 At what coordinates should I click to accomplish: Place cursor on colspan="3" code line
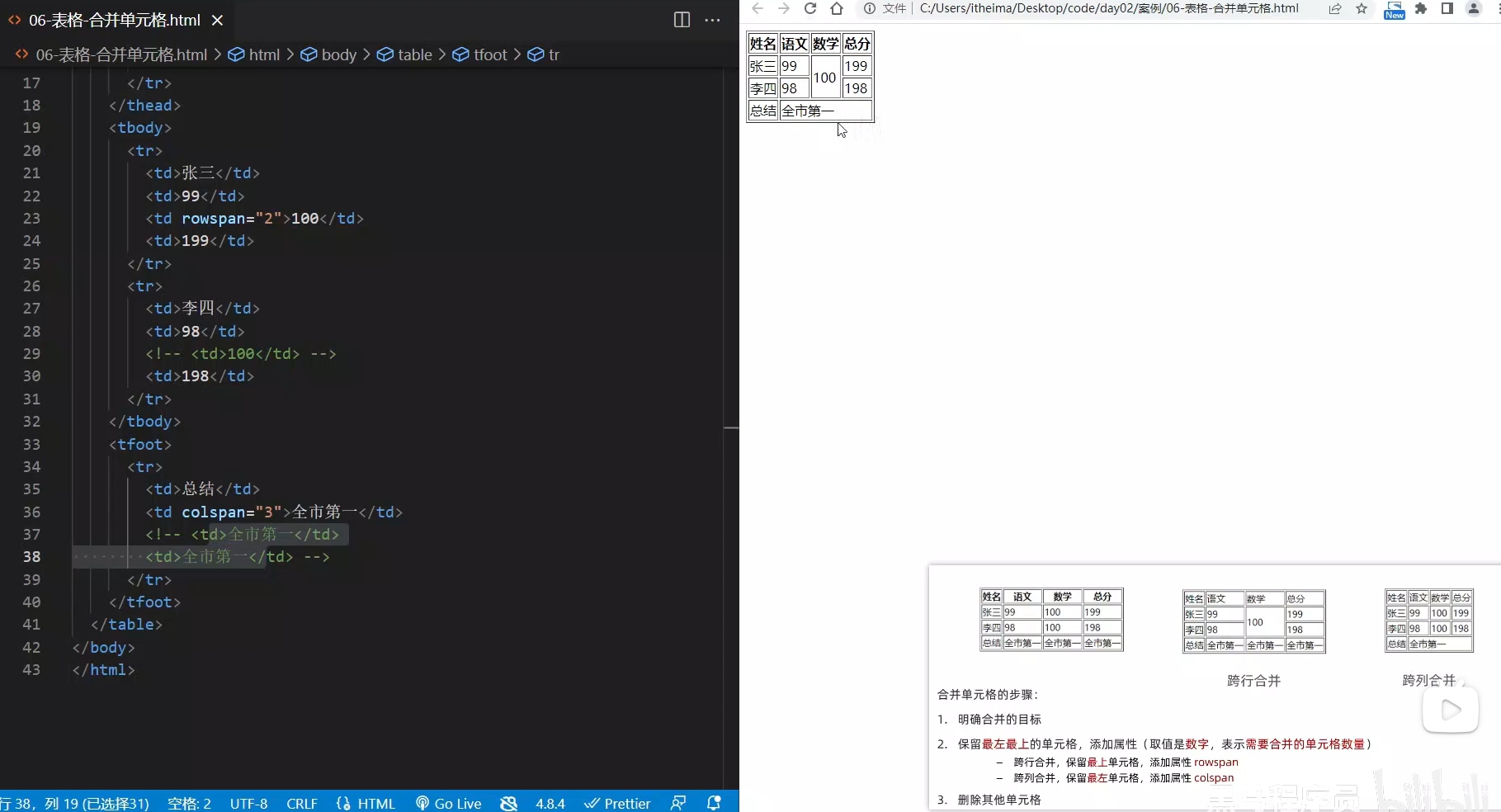click(274, 512)
